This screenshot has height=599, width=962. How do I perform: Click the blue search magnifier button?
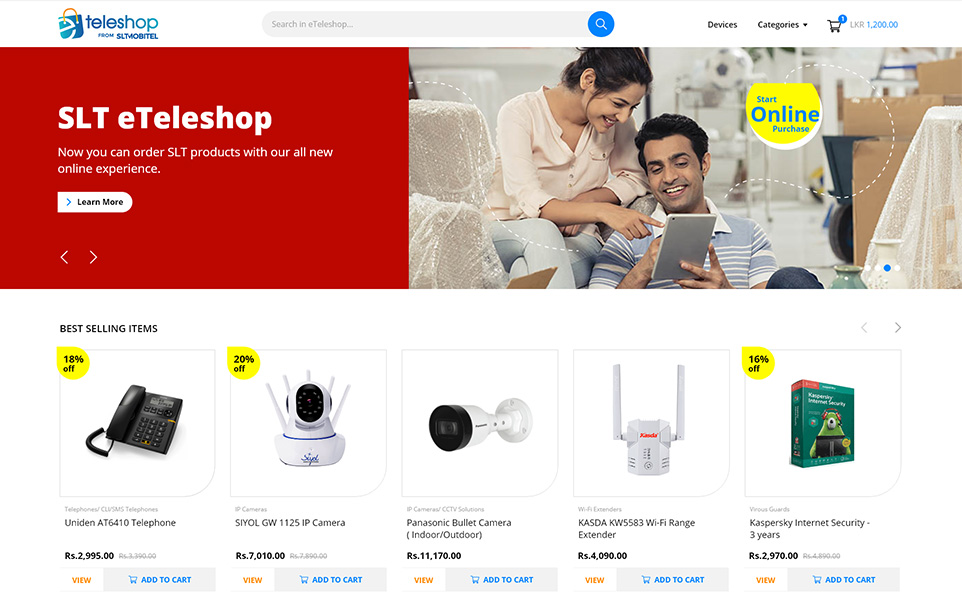[x=601, y=24]
